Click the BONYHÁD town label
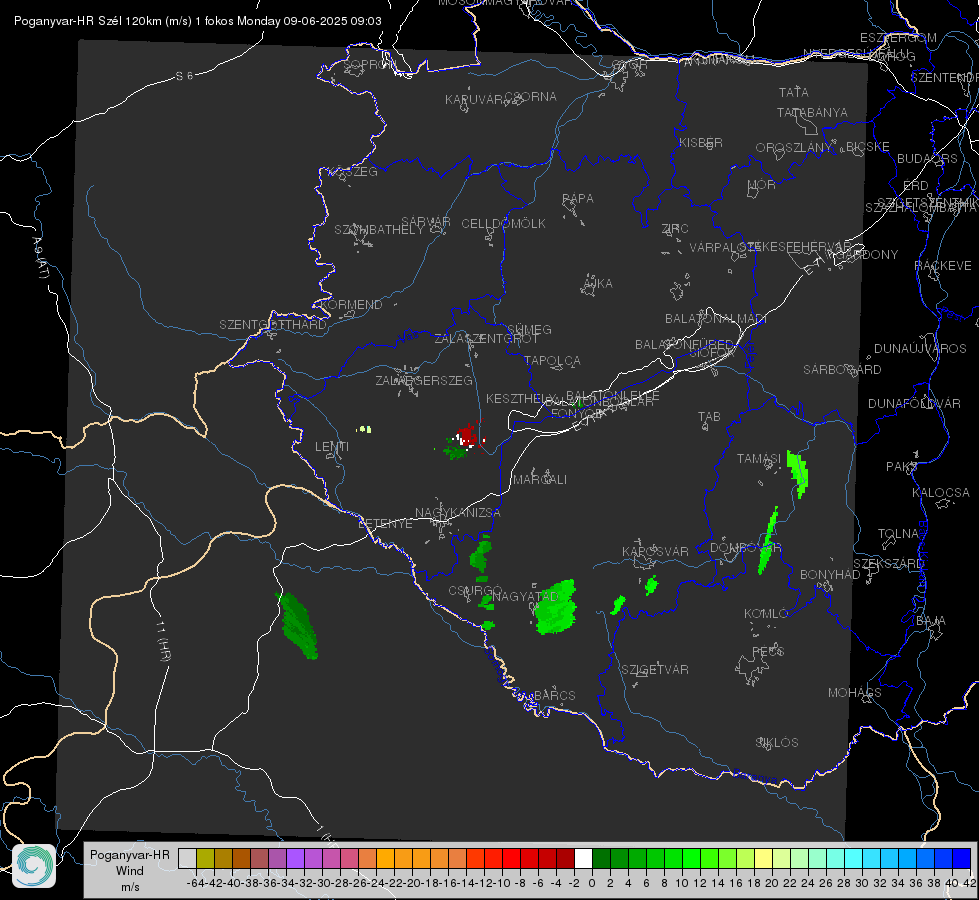 coord(830,575)
